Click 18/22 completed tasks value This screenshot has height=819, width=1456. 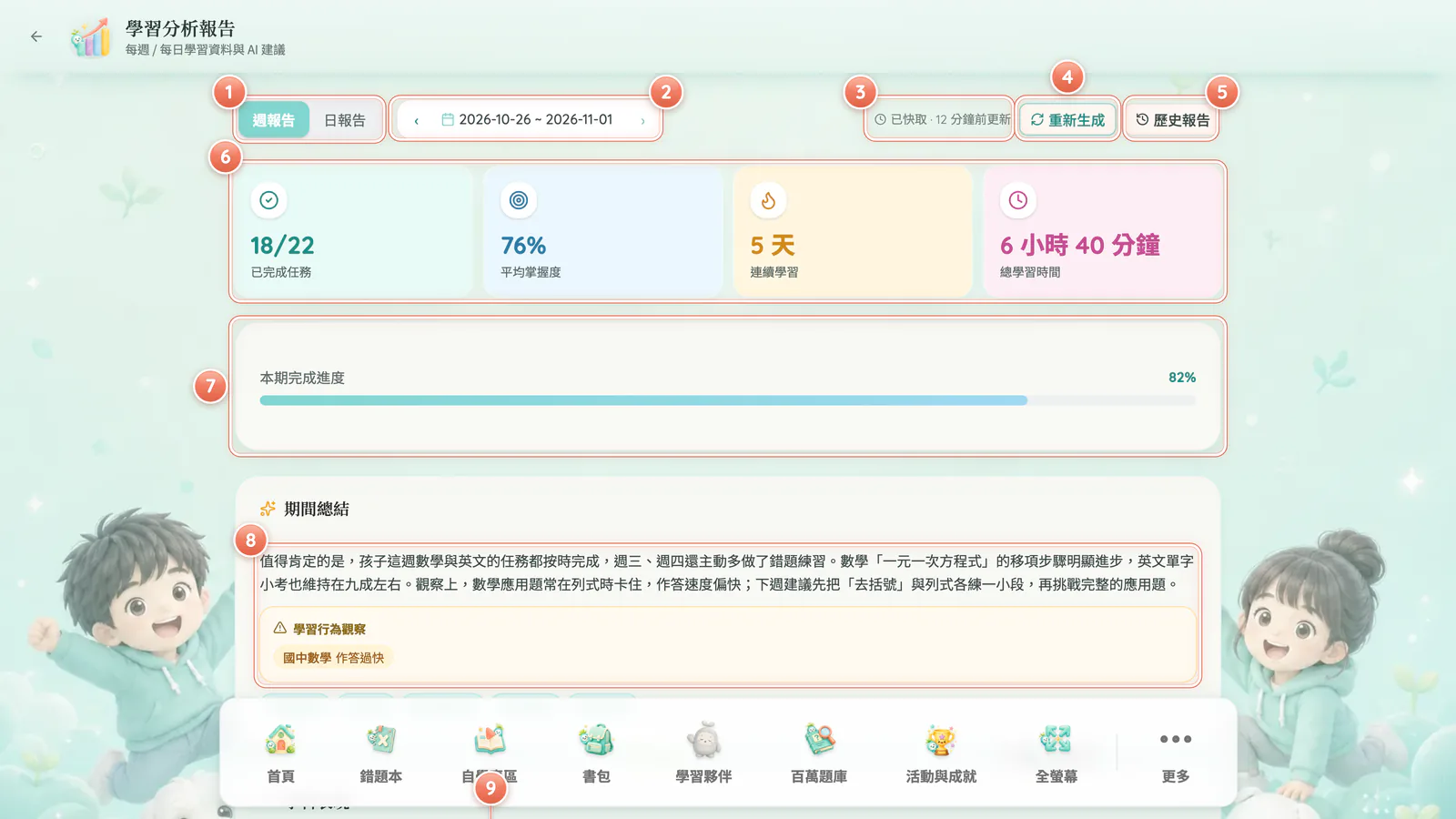[x=282, y=246]
